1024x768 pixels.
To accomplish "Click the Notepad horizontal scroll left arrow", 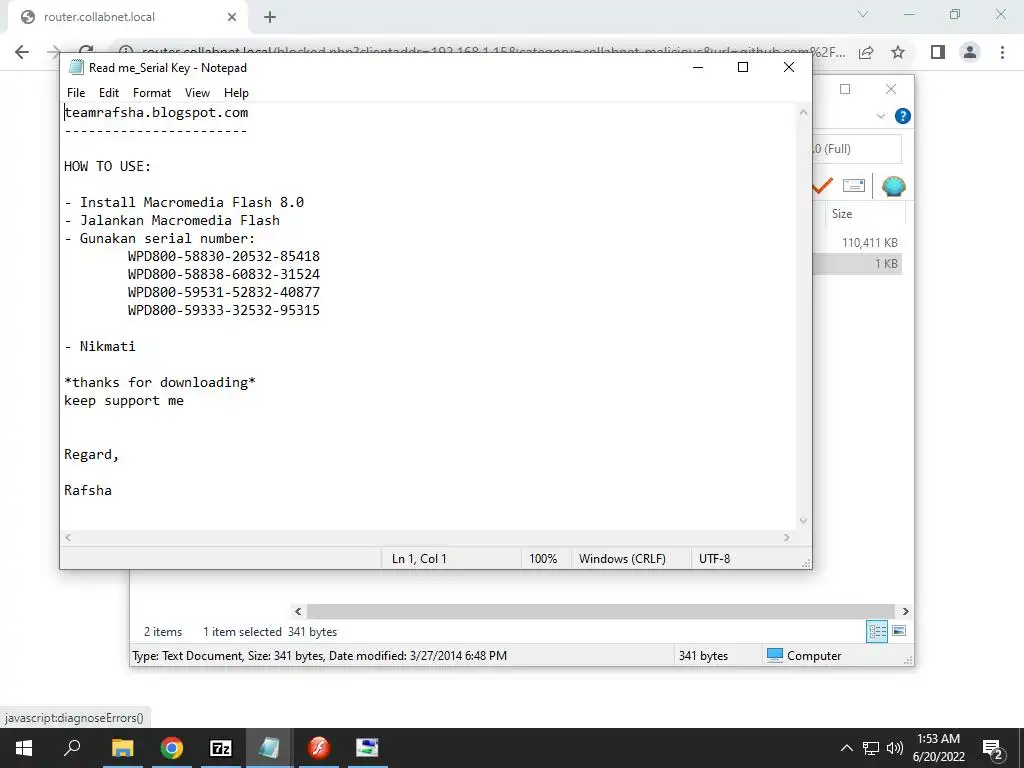I will click(69, 537).
